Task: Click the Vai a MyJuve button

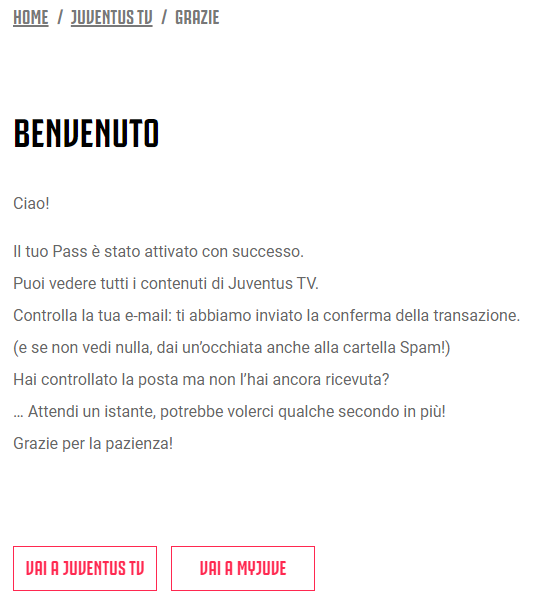Action: click(243, 568)
